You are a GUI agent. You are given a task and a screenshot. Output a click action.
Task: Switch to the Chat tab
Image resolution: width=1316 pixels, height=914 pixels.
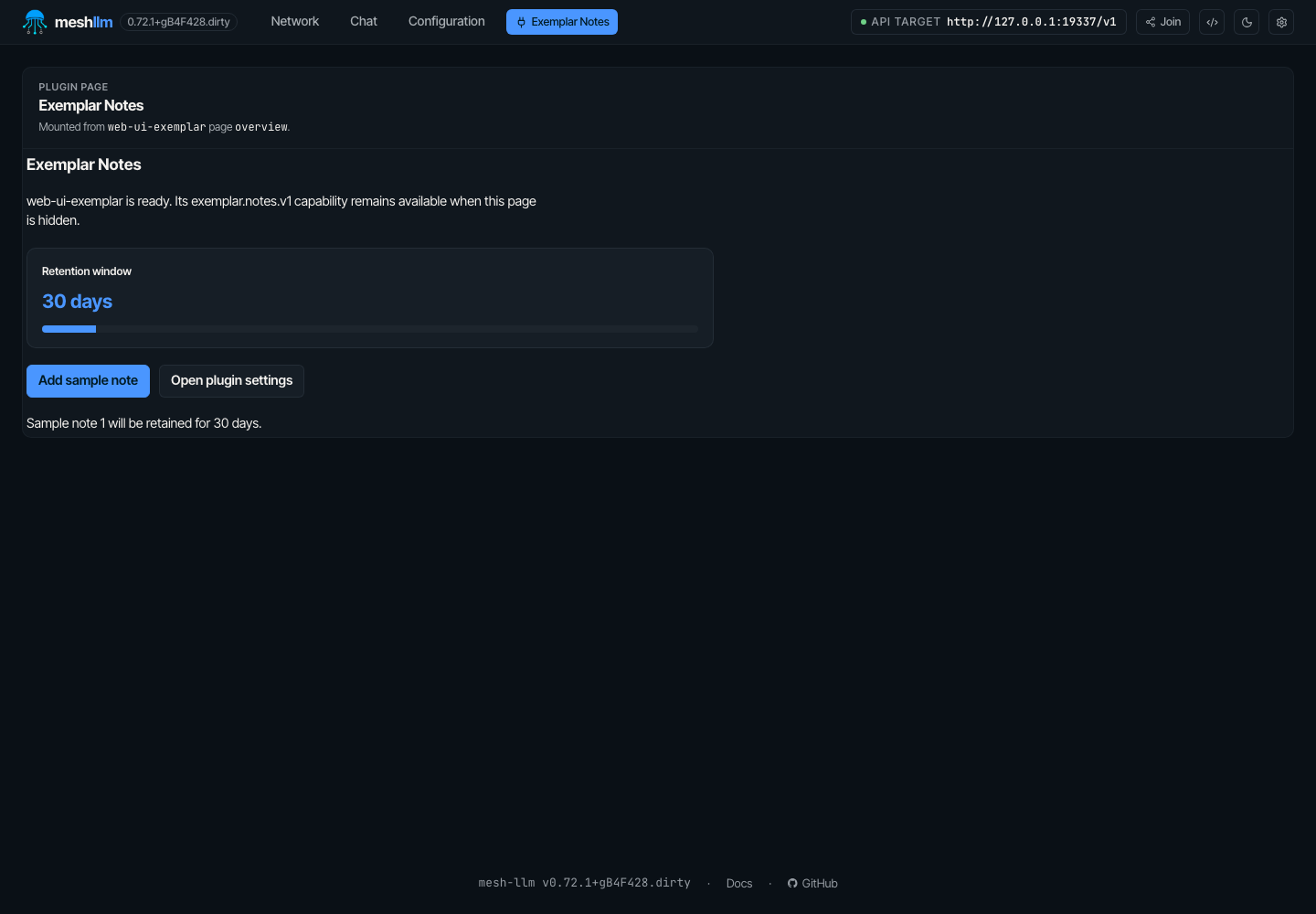click(x=364, y=21)
